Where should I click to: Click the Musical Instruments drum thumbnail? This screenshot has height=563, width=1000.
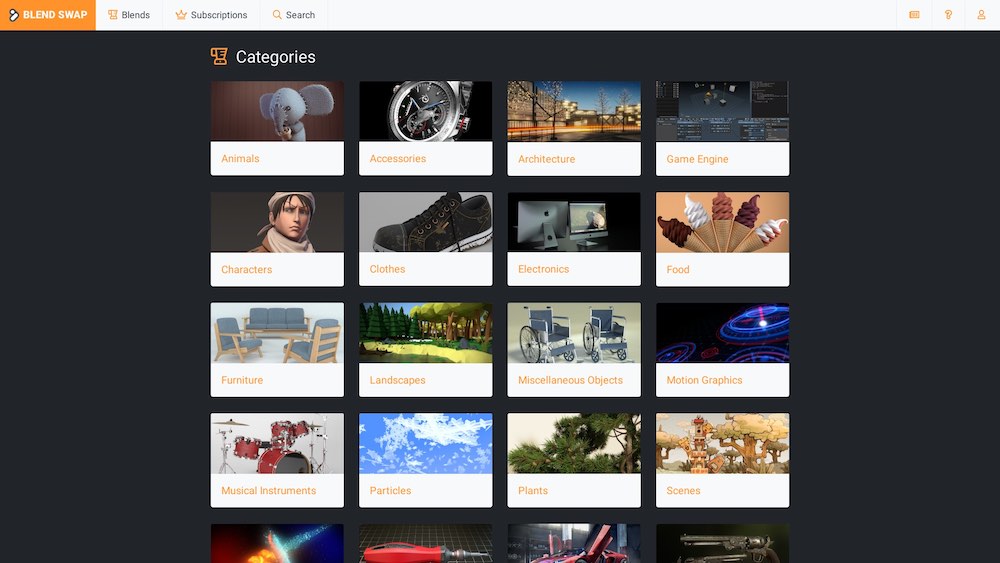point(277,444)
